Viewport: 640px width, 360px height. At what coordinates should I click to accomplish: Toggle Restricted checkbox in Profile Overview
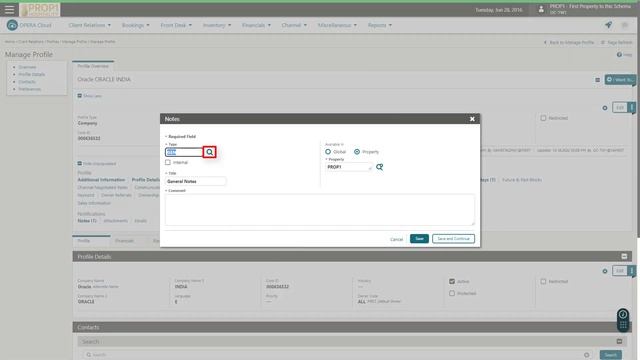(x=543, y=118)
